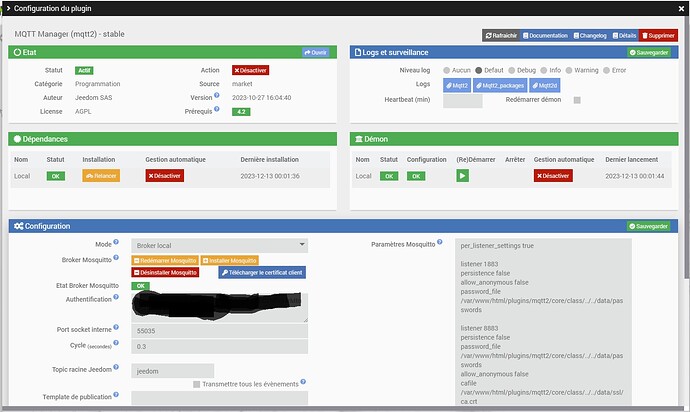690x412 pixels.
Task: Click the Actif status badge
Action: click(84, 70)
